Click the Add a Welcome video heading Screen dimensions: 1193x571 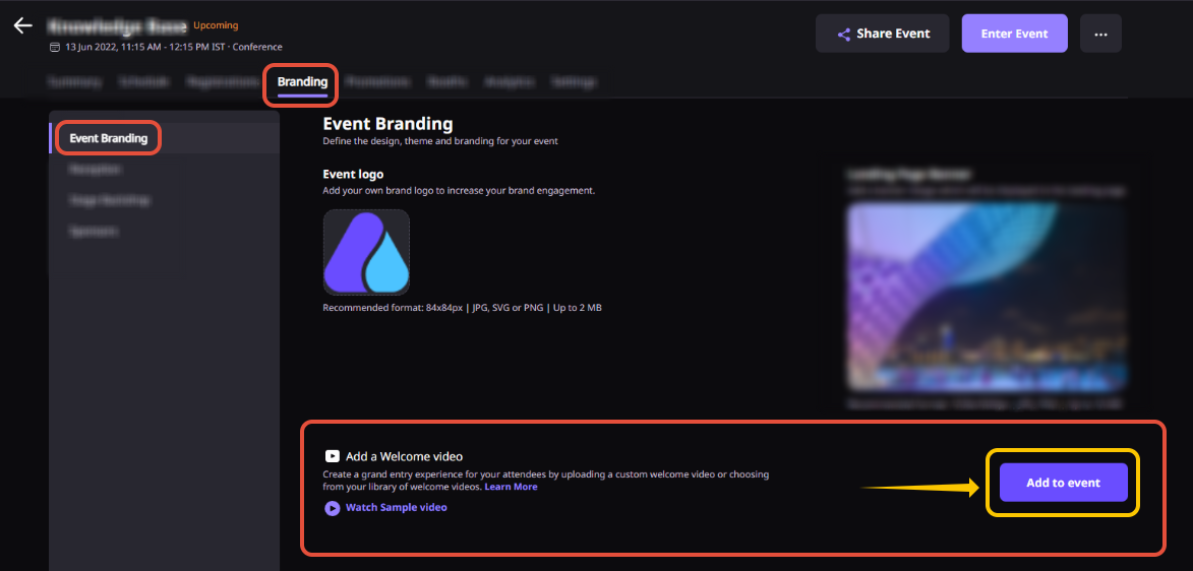404,457
